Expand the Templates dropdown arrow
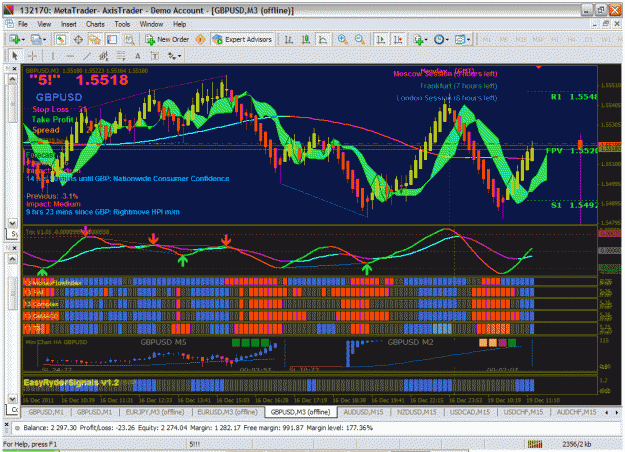The width and height of the screenshot is (625, 452). (x=468, y=40)
